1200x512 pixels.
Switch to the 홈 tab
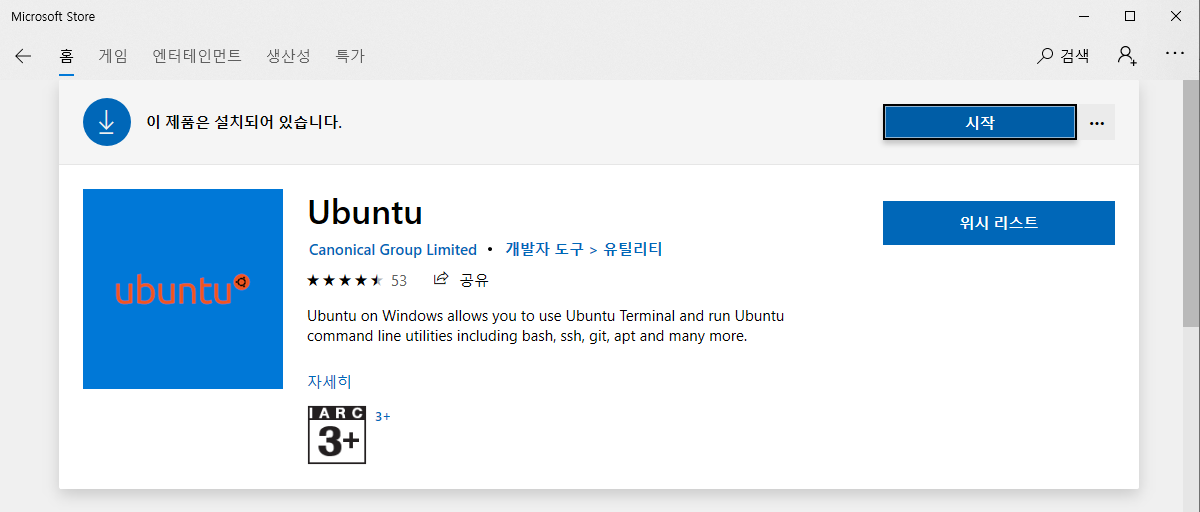pos(67,56)
